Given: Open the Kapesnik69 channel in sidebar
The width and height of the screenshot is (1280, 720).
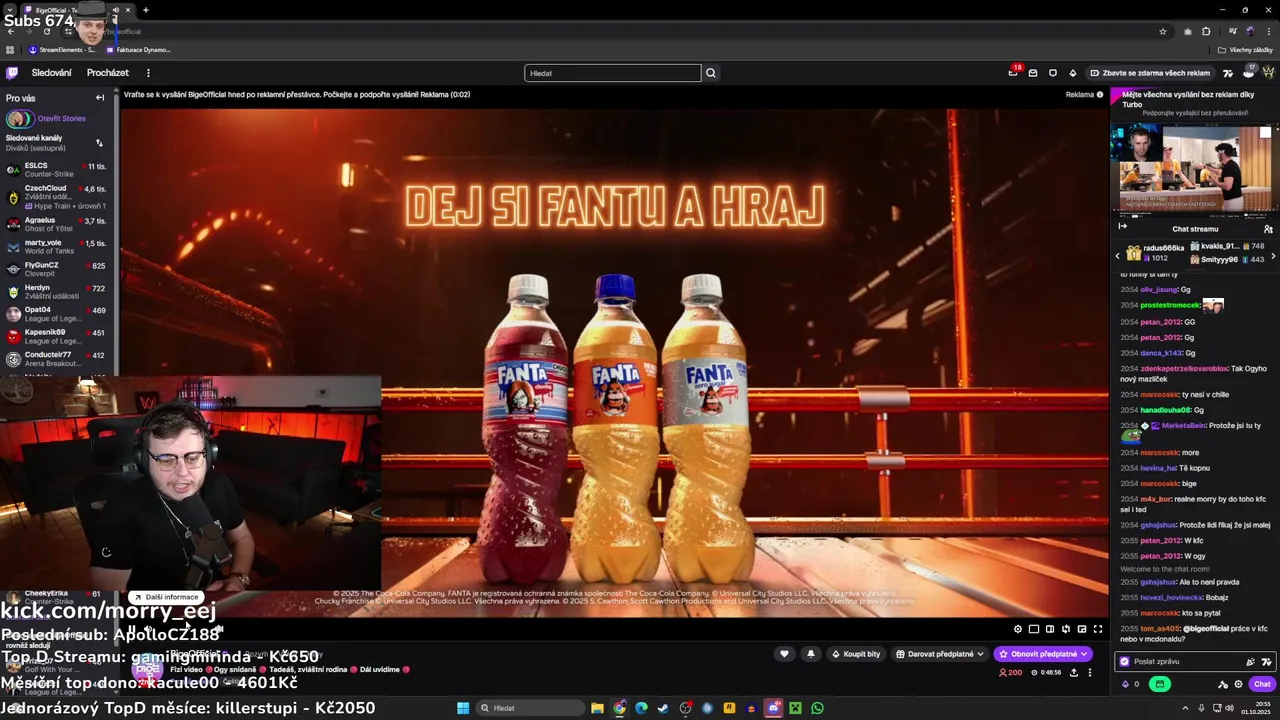Looking at the screenshot, I should 56,336.
